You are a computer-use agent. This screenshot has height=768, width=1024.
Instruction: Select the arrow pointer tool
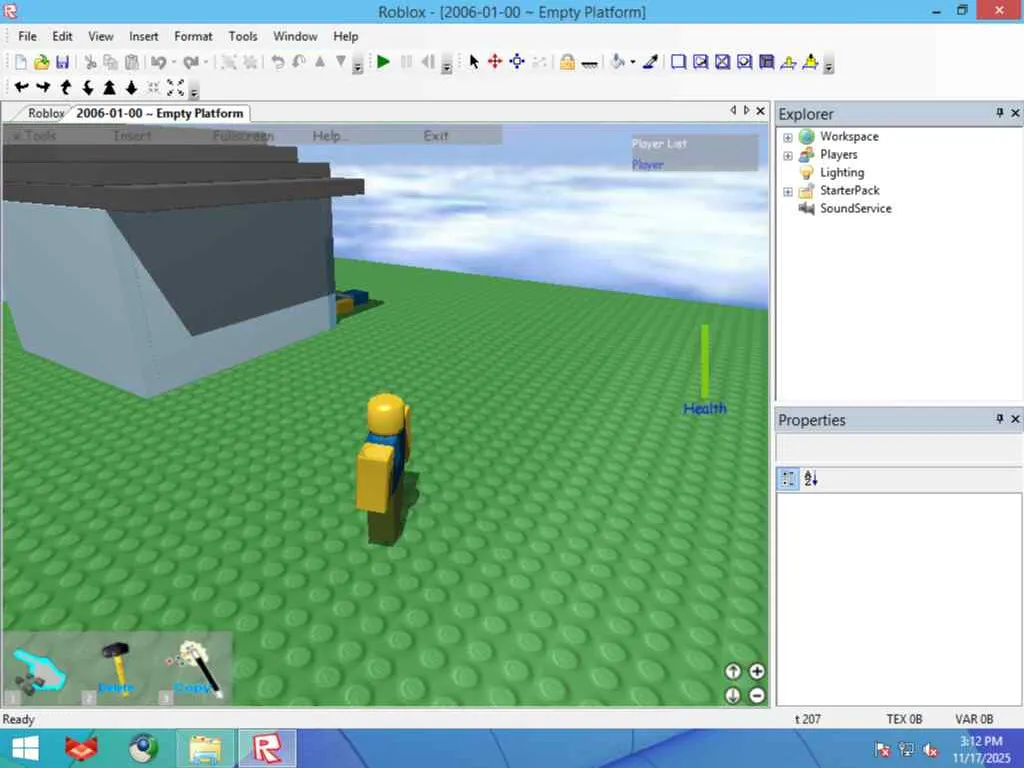(474, 62)
